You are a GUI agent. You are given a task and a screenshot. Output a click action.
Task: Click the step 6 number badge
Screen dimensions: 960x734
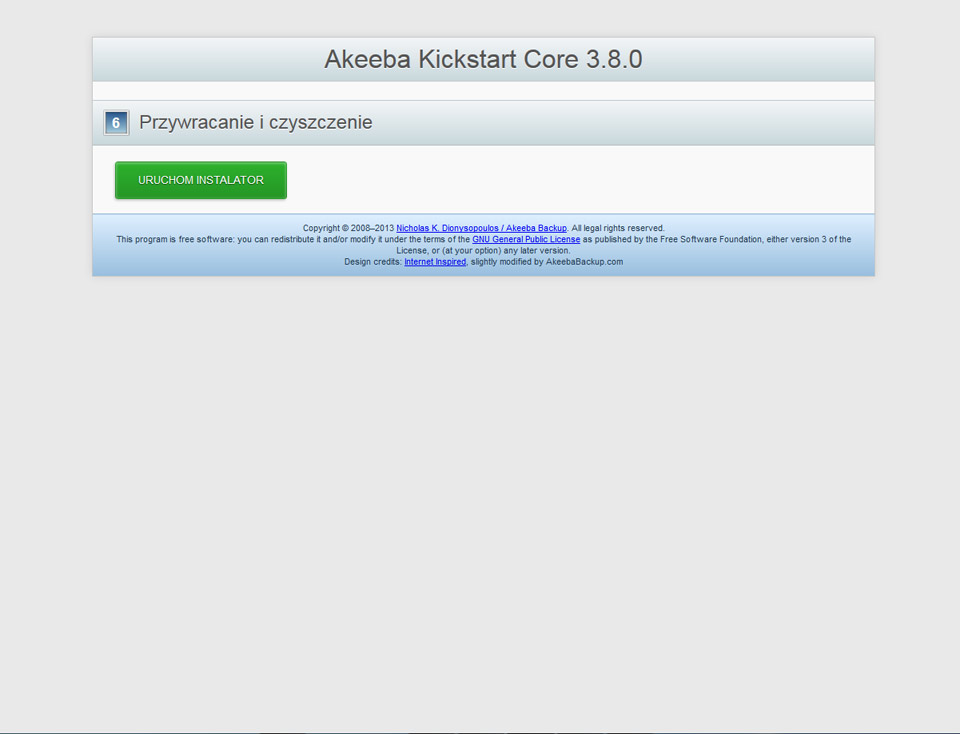coord(116,123)
